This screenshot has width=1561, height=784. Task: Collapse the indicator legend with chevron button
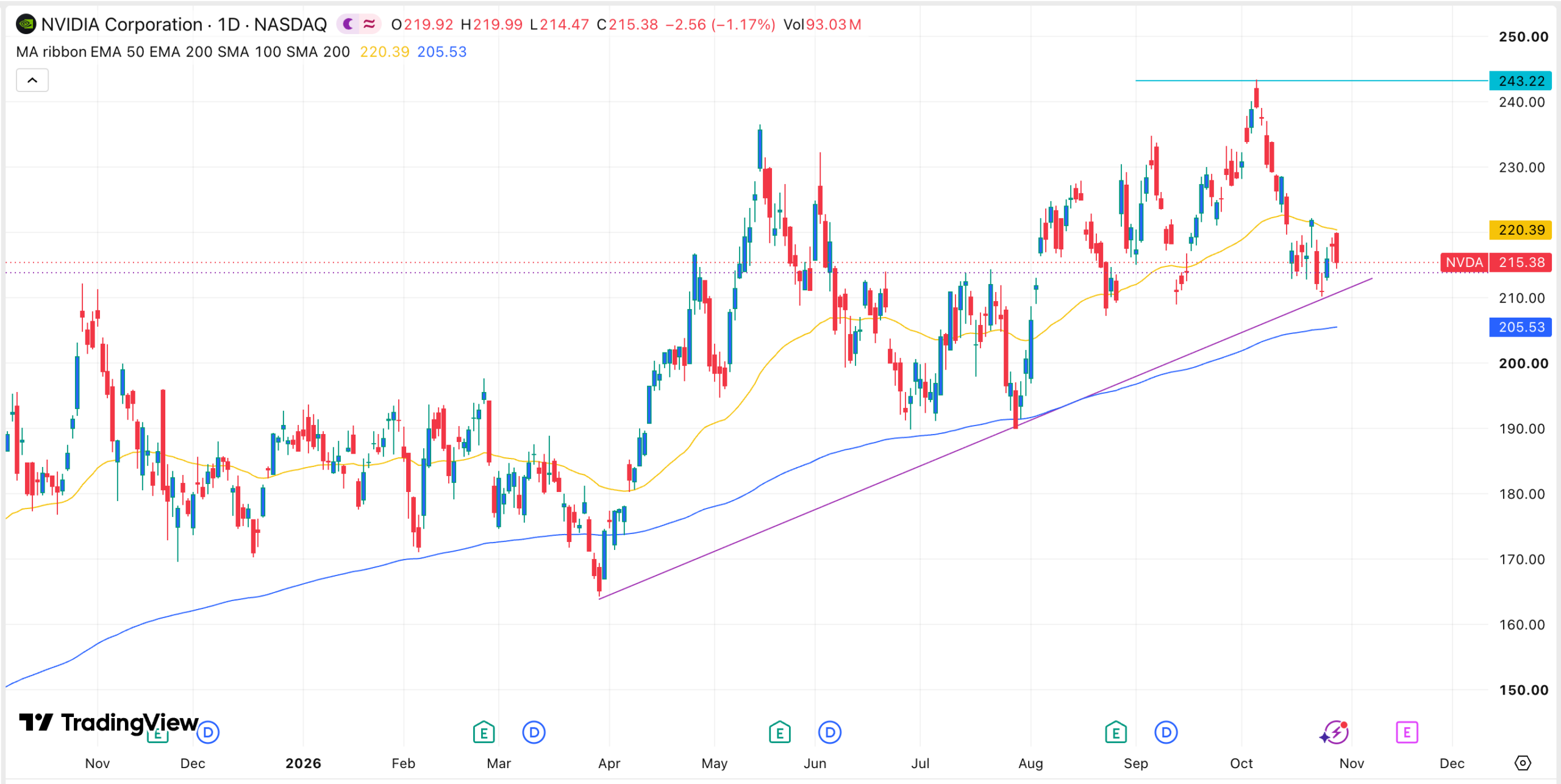tap(32, 80)
